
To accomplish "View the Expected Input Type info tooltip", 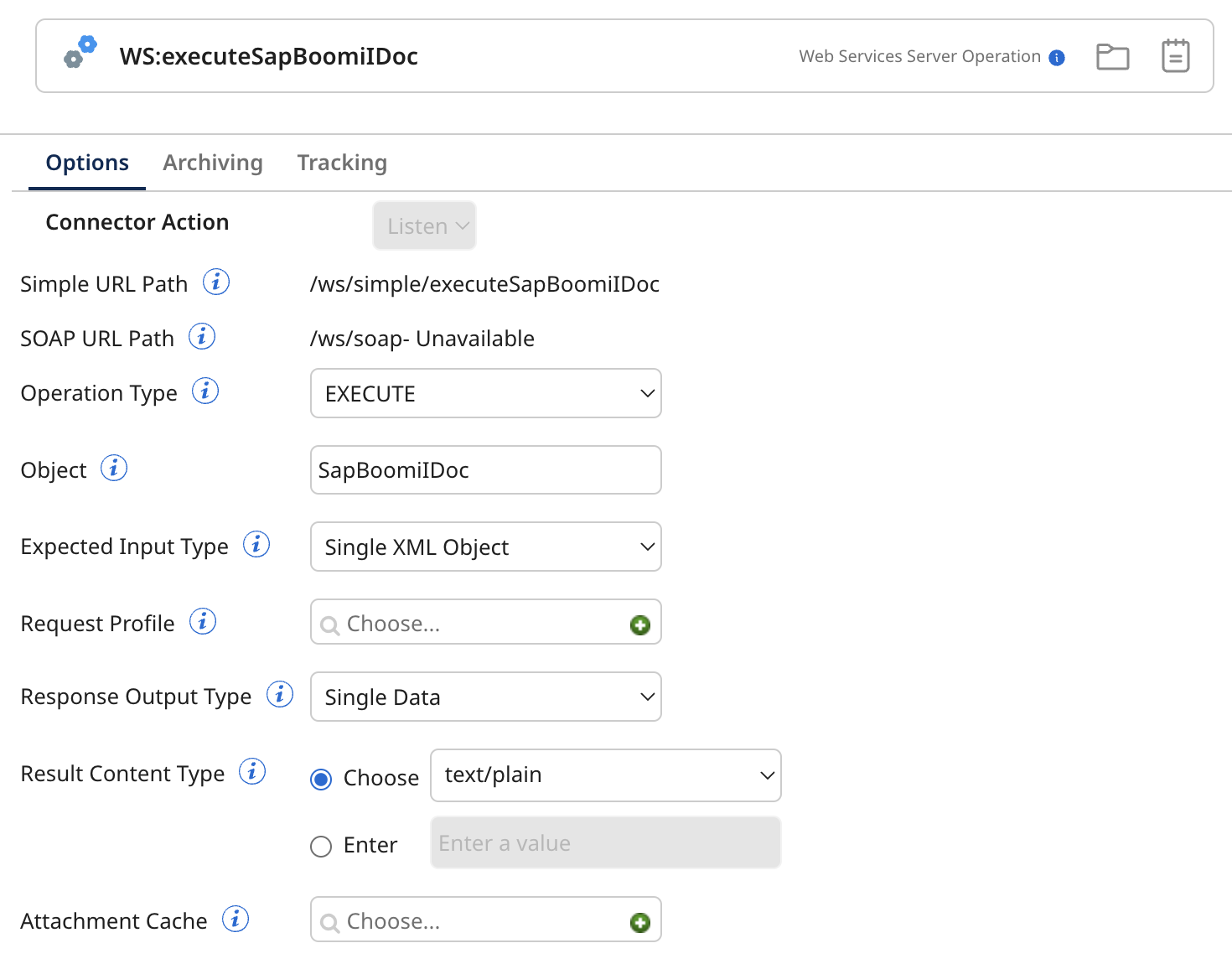I will pyautogui.click(x=256, y=544).
